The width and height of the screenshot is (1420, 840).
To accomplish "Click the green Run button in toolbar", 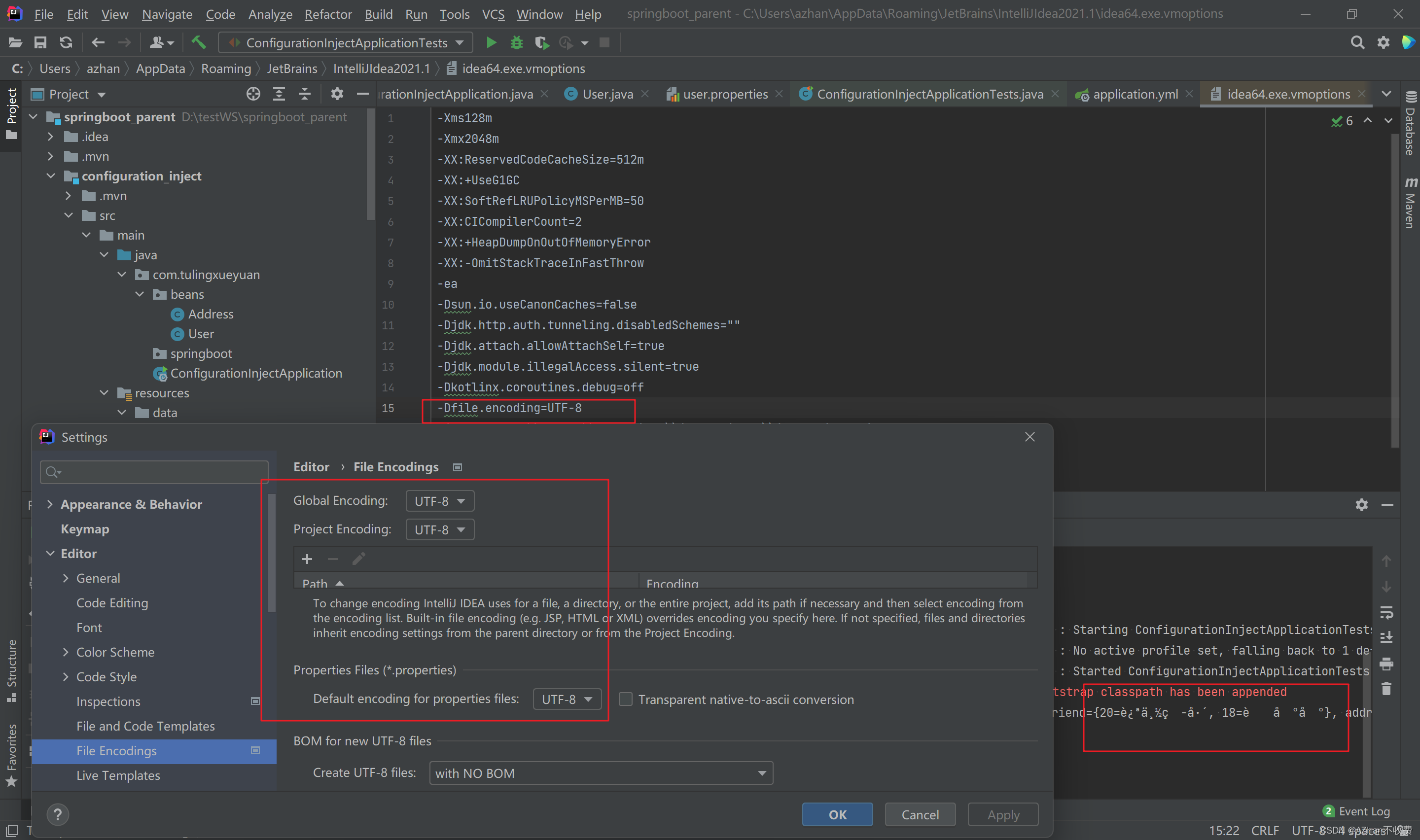I will click(491, 42).
